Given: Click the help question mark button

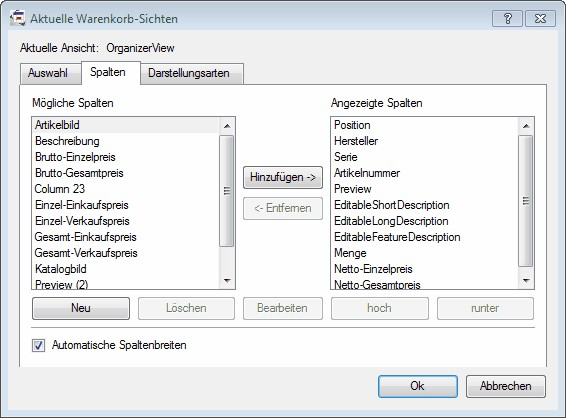Looking at the screenshot, I should (507, 18).
